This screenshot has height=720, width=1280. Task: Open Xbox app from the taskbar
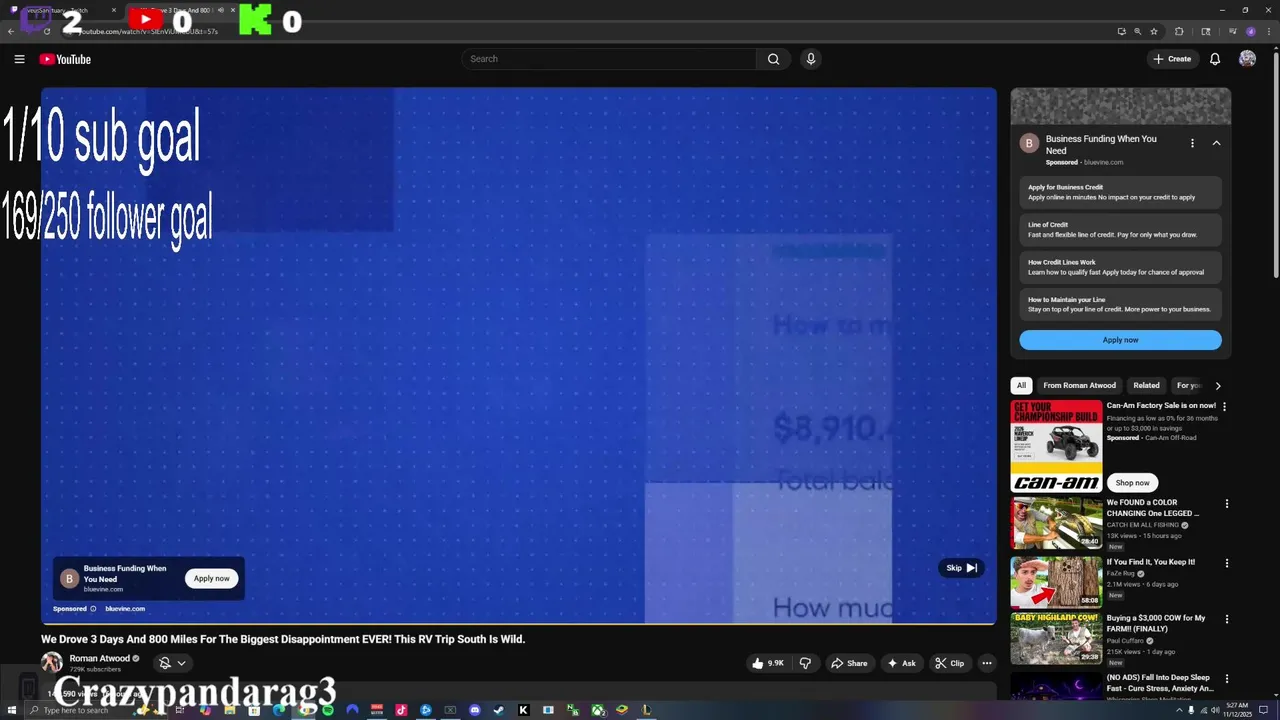click(x=597, y=710)
